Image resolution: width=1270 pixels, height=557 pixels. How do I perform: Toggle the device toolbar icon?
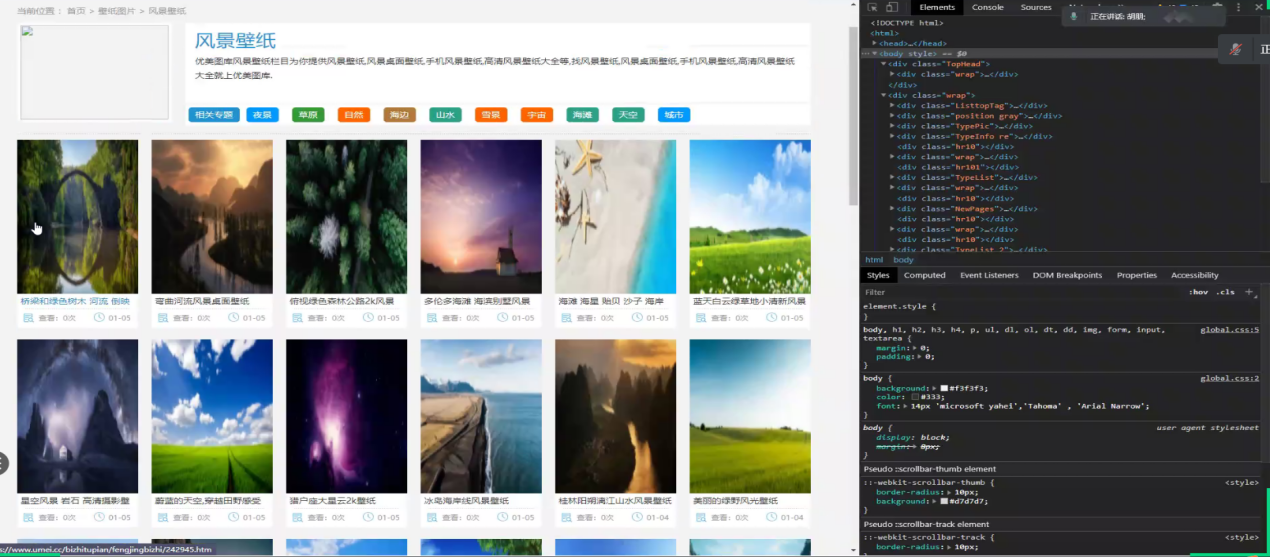(x=891, y=7)
